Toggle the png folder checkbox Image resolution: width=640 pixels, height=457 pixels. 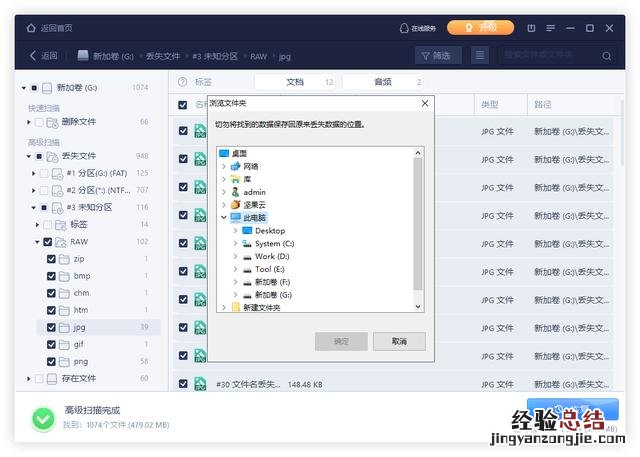click(x=51, y=361)
